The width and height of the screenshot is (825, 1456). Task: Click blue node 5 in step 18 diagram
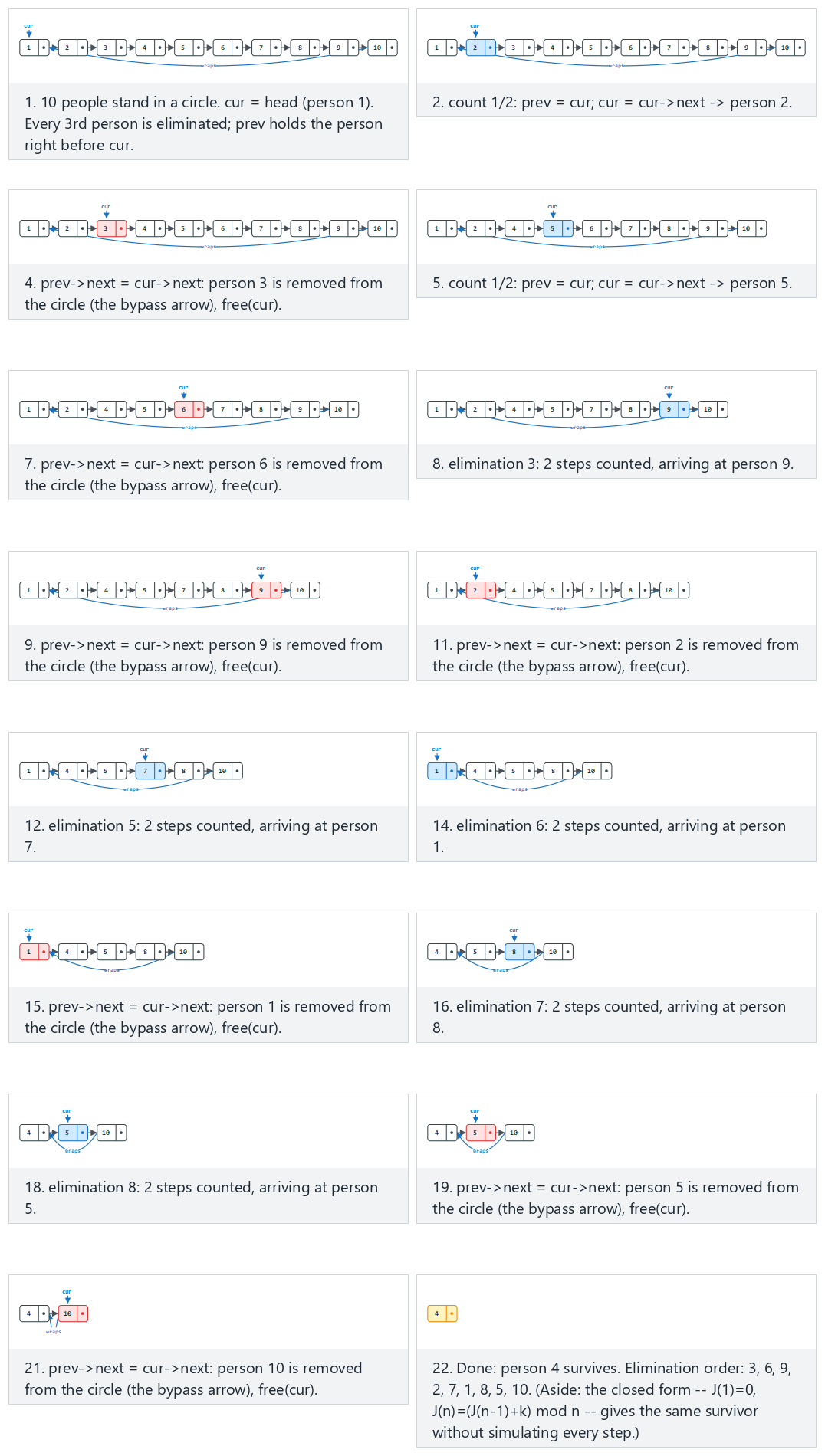coord(74,1133)
